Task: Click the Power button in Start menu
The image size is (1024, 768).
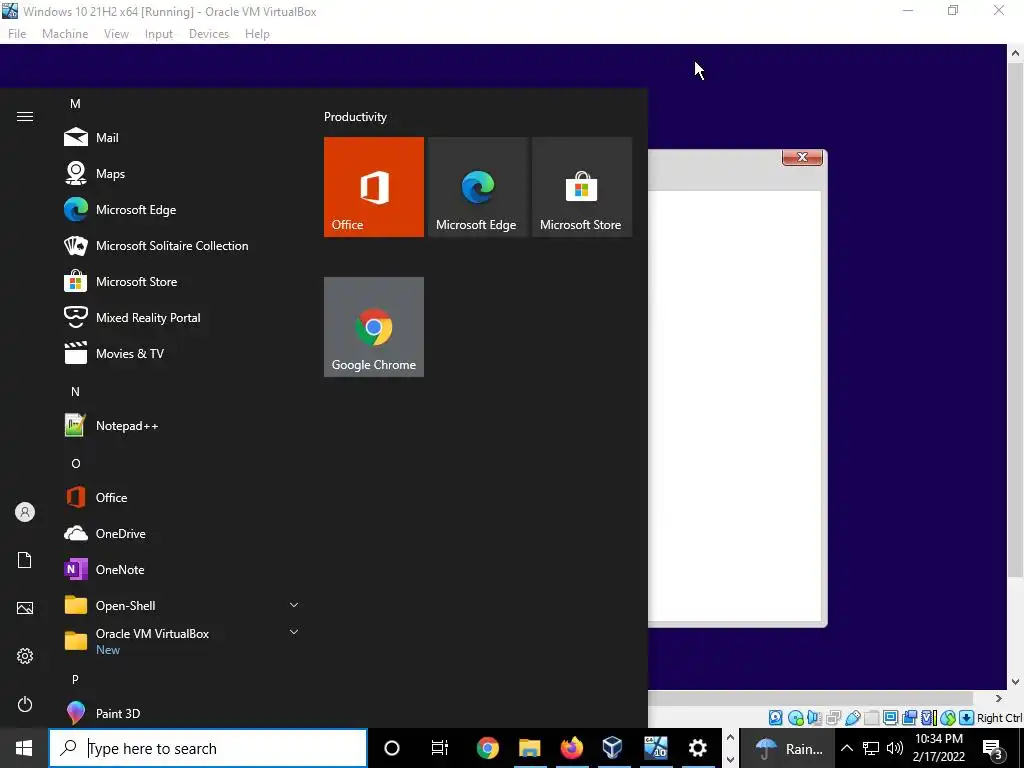Action: point(25,704)
